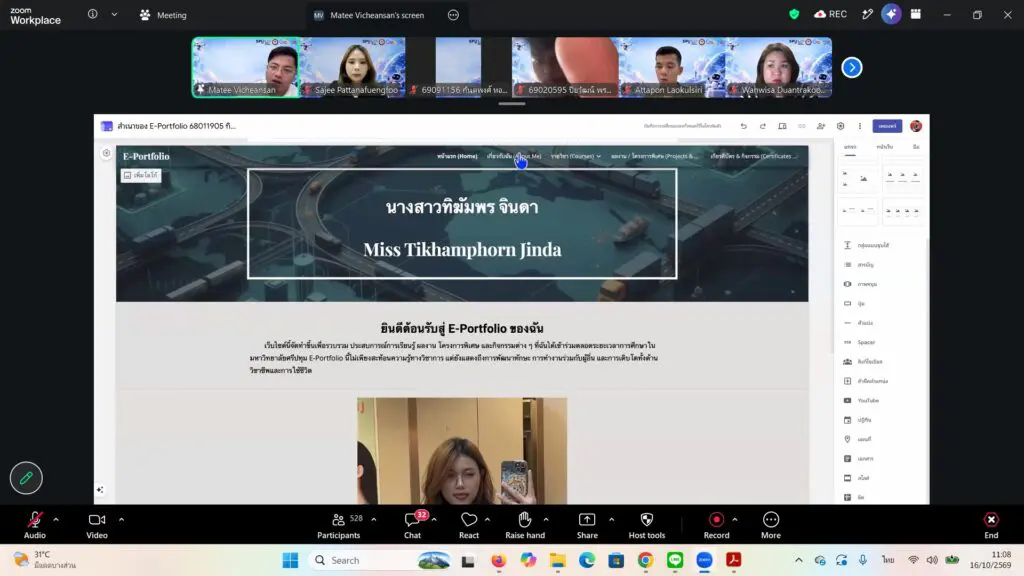
Task: Open Projects page link in site navigation
Action: [654, 156]
